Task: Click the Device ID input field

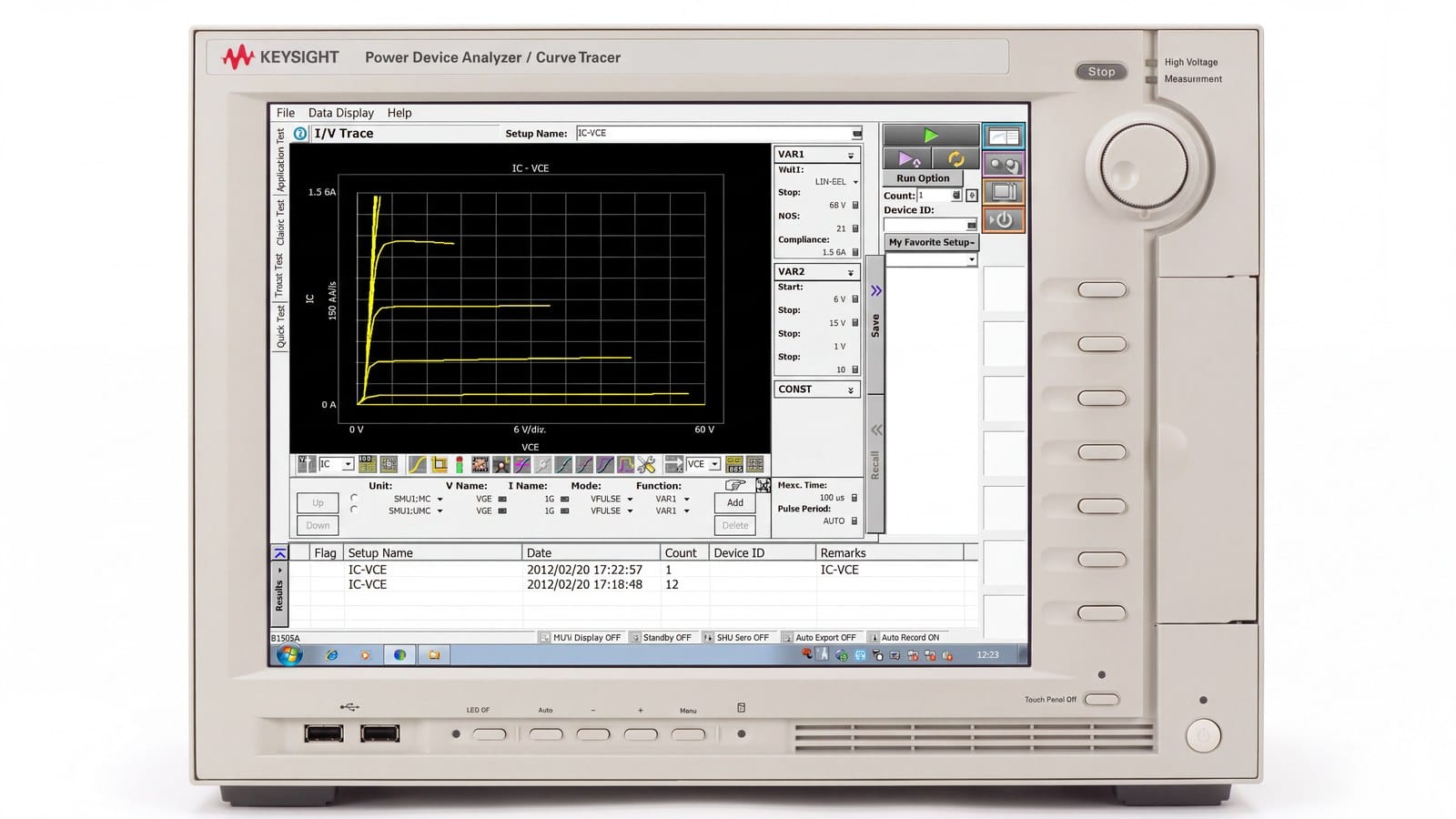Action: 930,224
